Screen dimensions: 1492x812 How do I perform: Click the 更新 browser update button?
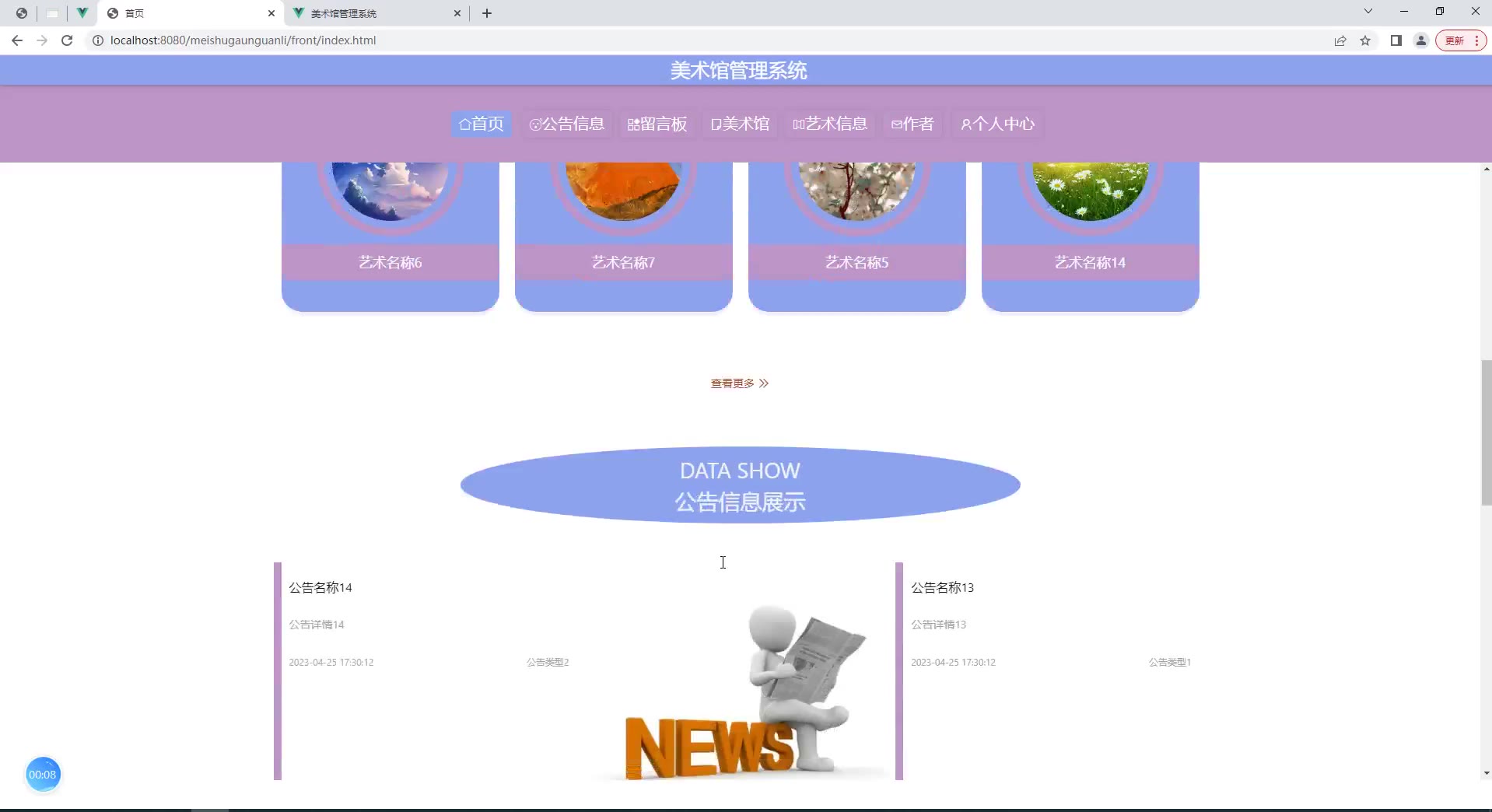tap(1461, 40)
